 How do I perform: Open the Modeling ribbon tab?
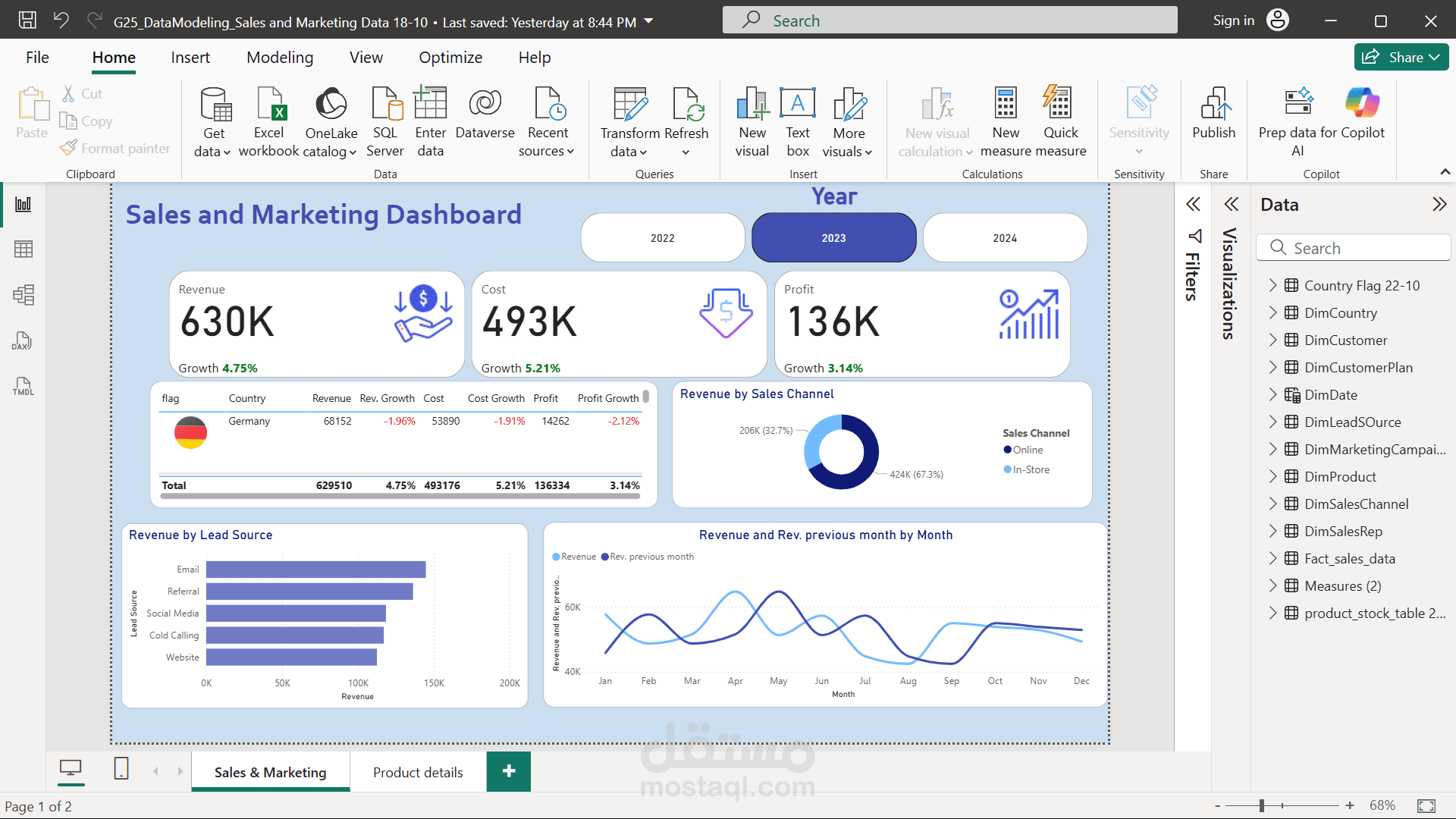click(x=280, y=58)
